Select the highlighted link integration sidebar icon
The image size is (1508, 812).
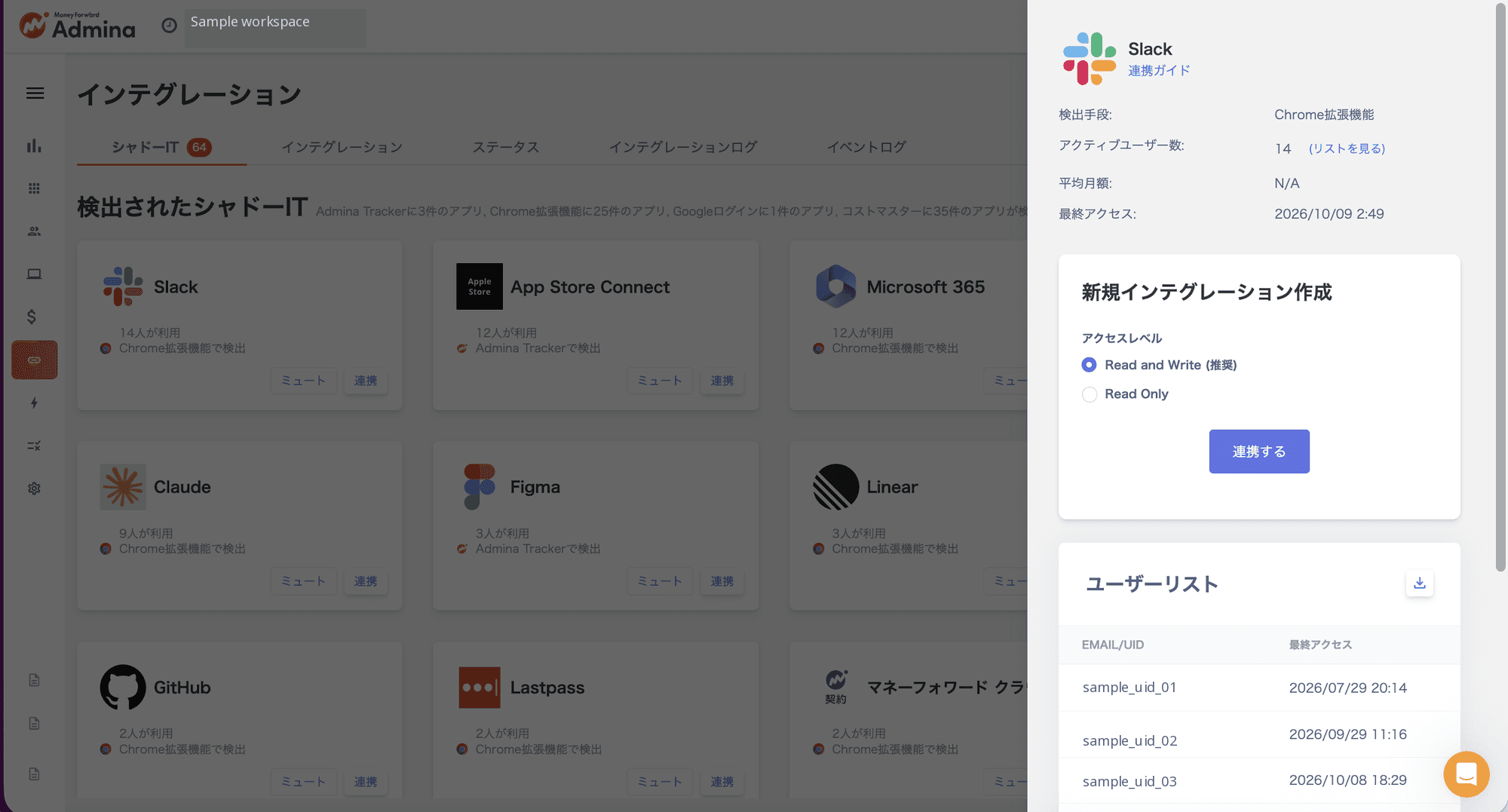click(x=34, y=360)
